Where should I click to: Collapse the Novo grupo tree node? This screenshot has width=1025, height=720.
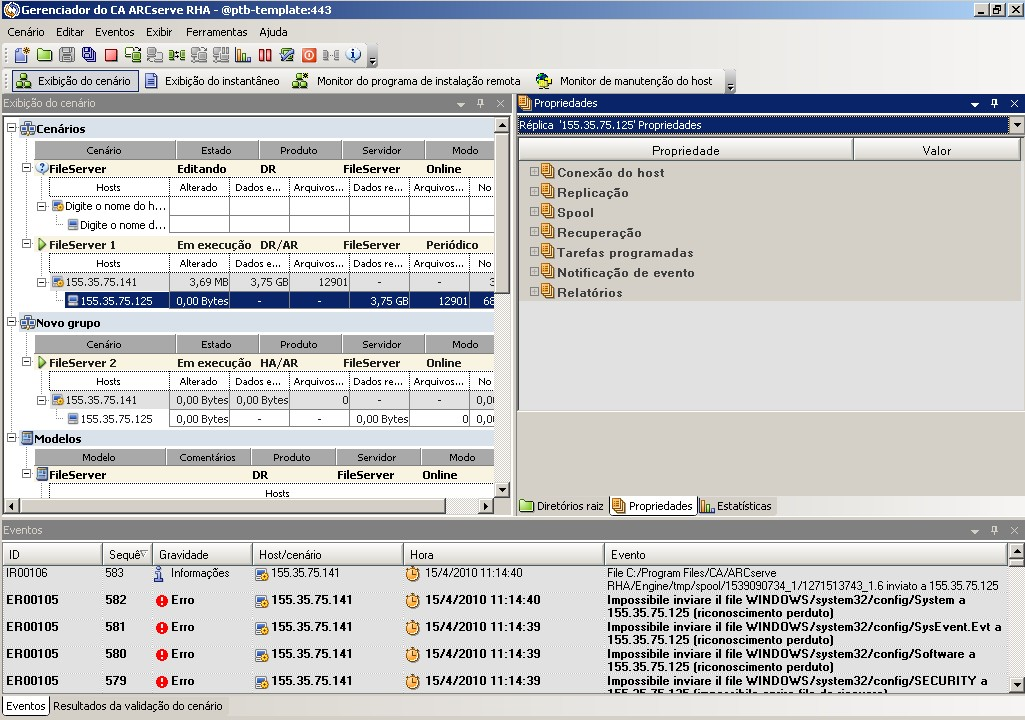12,323
